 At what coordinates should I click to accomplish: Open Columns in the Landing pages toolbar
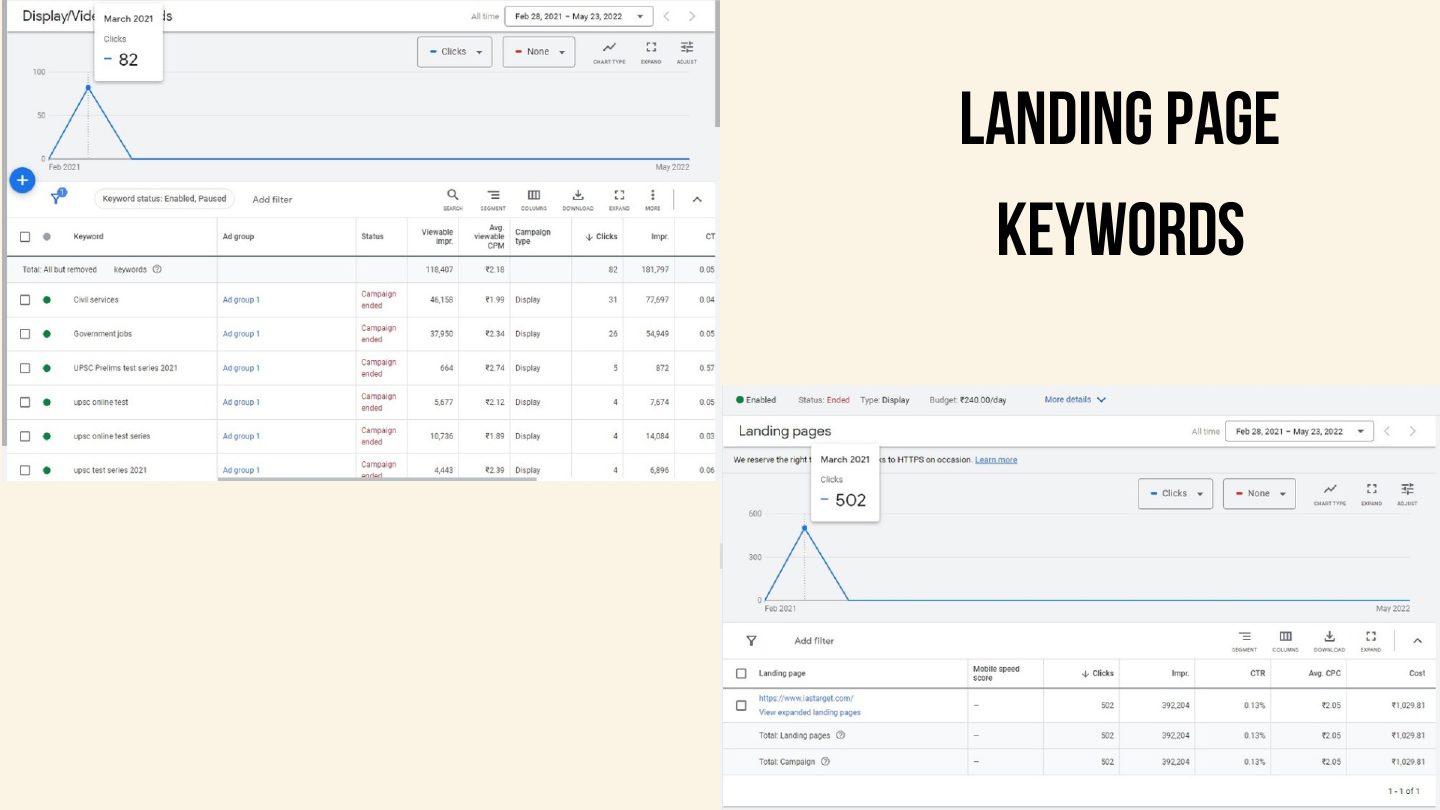coord(1286,641)
